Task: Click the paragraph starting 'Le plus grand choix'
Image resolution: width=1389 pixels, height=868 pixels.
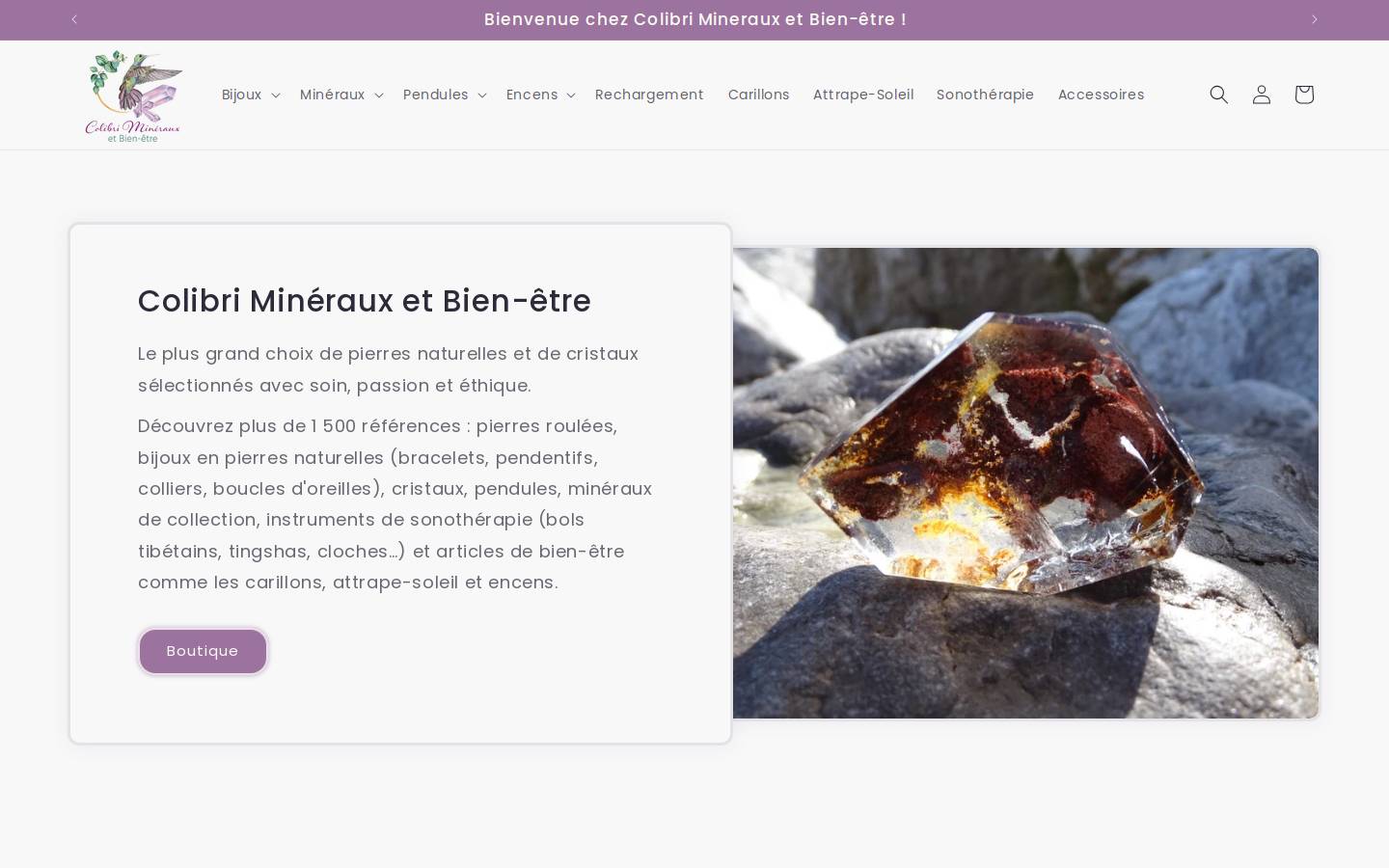Action: [x=389, y=369]
